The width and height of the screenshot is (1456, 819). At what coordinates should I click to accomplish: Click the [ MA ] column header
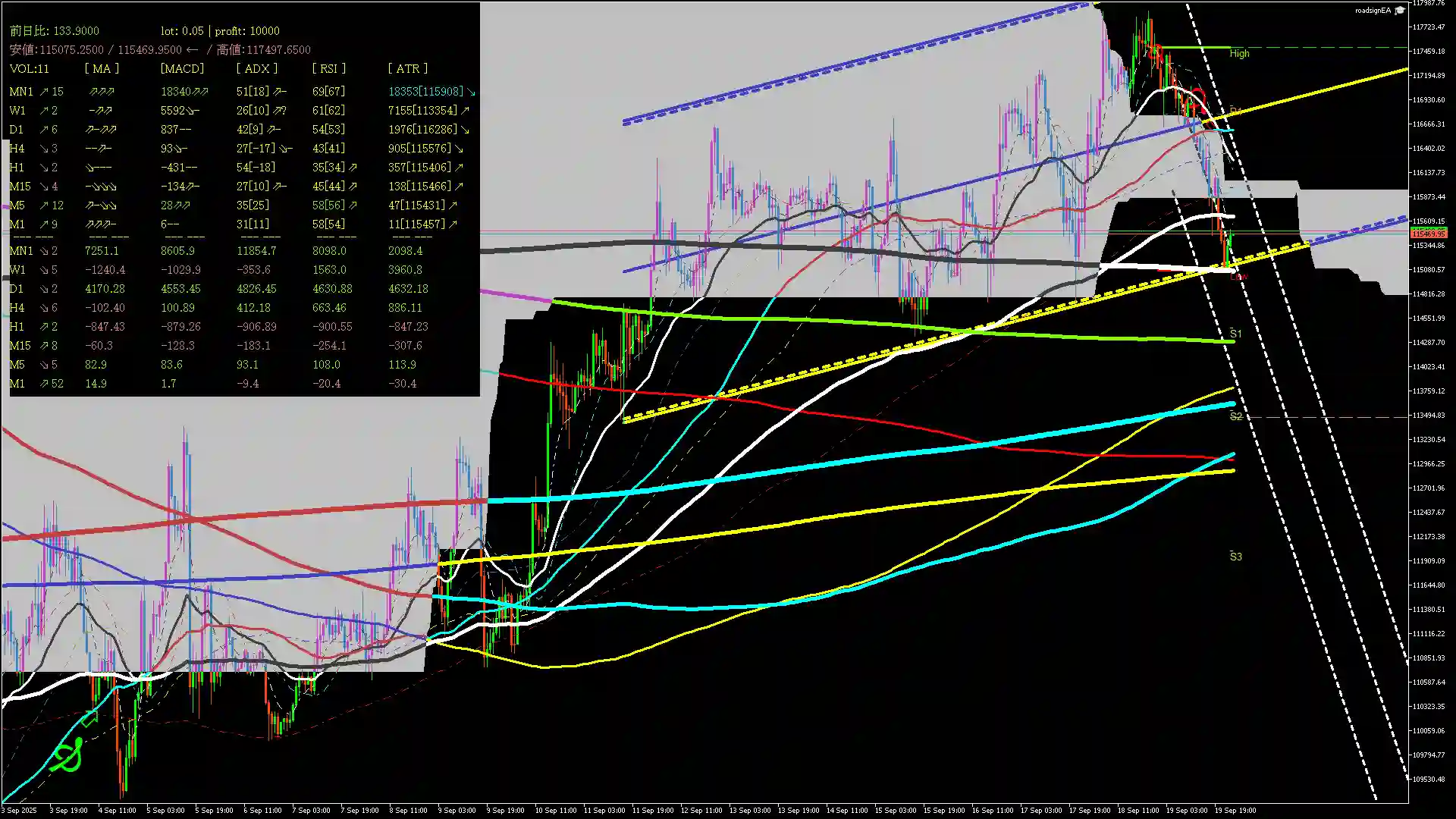click(102, 68)
